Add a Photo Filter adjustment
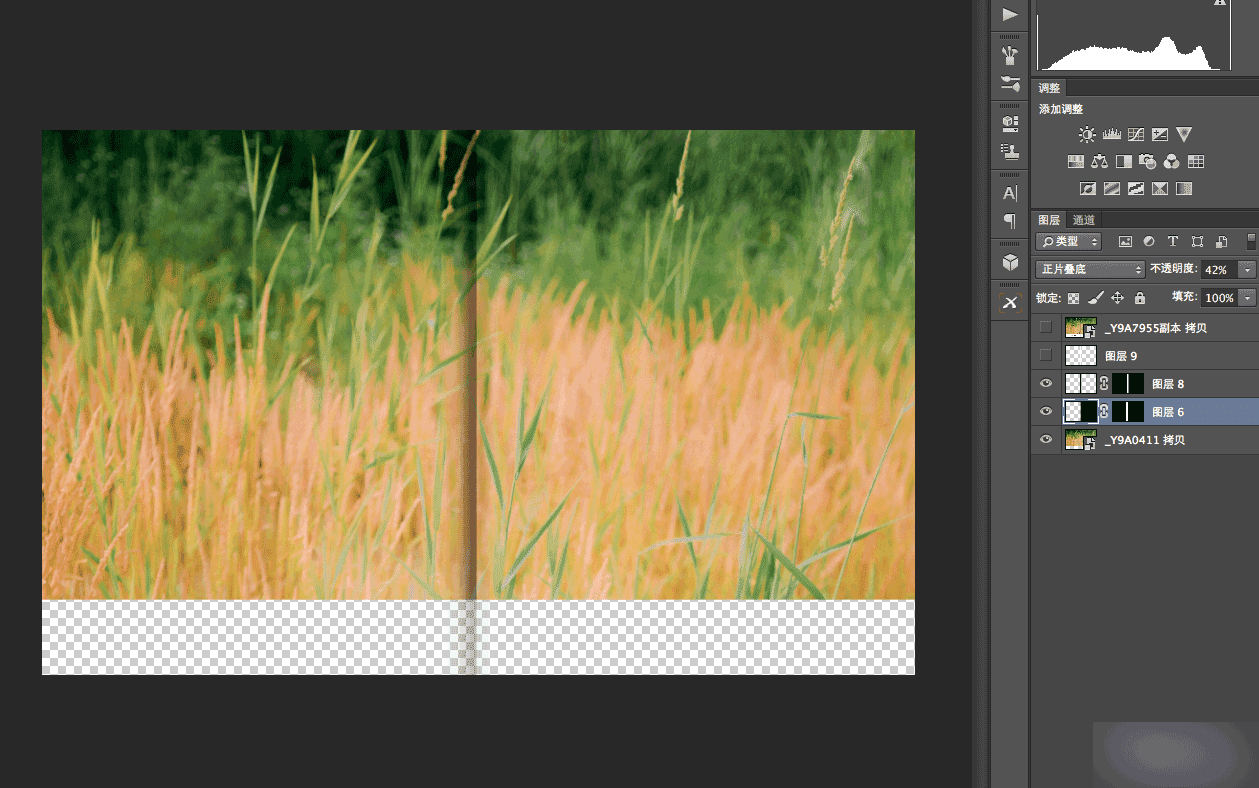The width and height of the screenshot is (1259, 788). point(1148,161)
